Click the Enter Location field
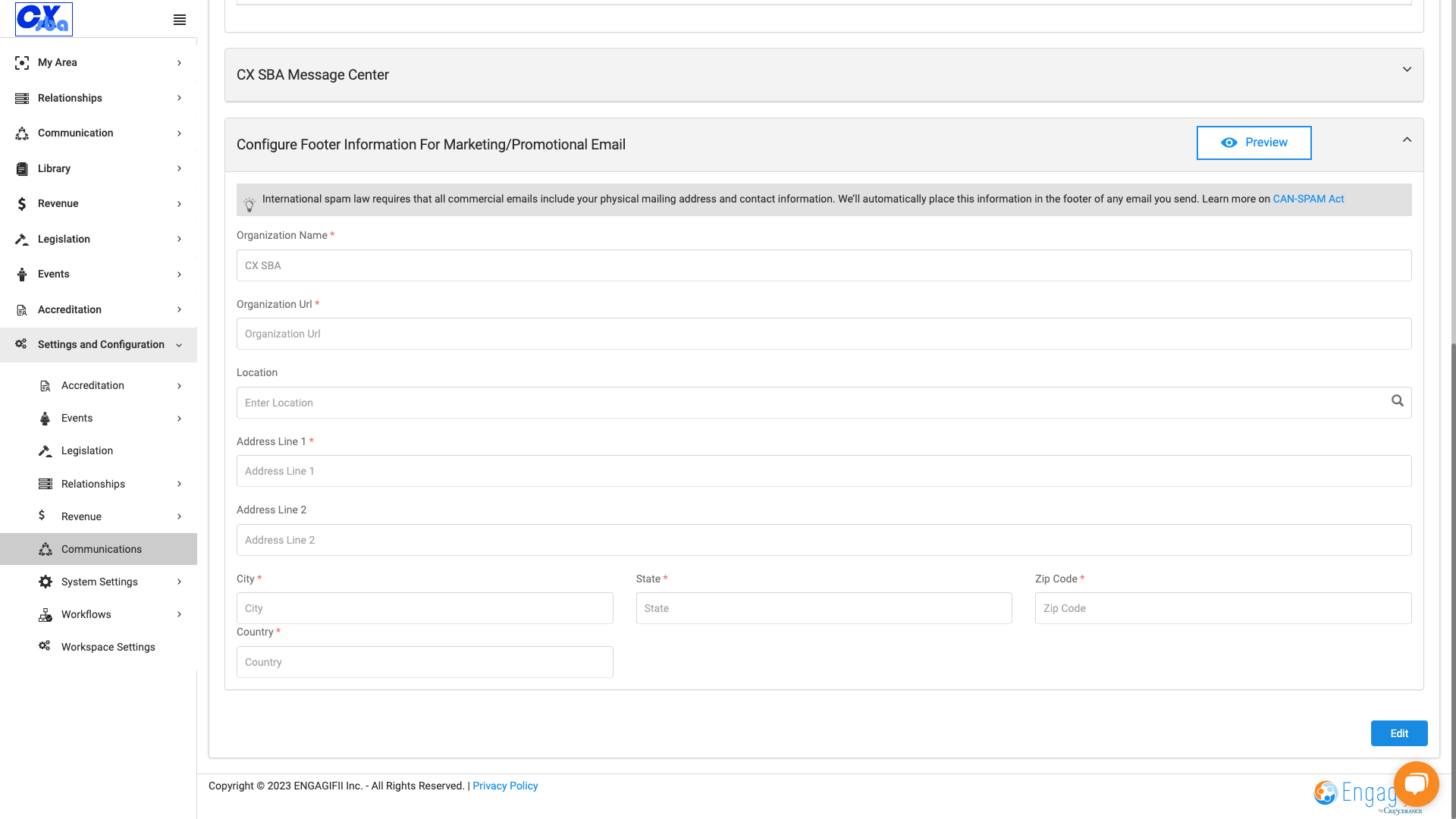Image resolution: width=1456 pixels, height=819 pixels. [824, 403]
